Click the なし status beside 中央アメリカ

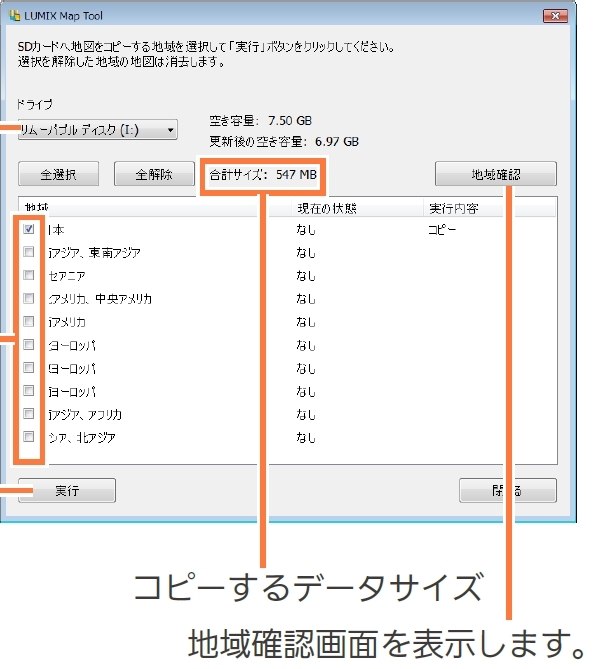(306, 299)
